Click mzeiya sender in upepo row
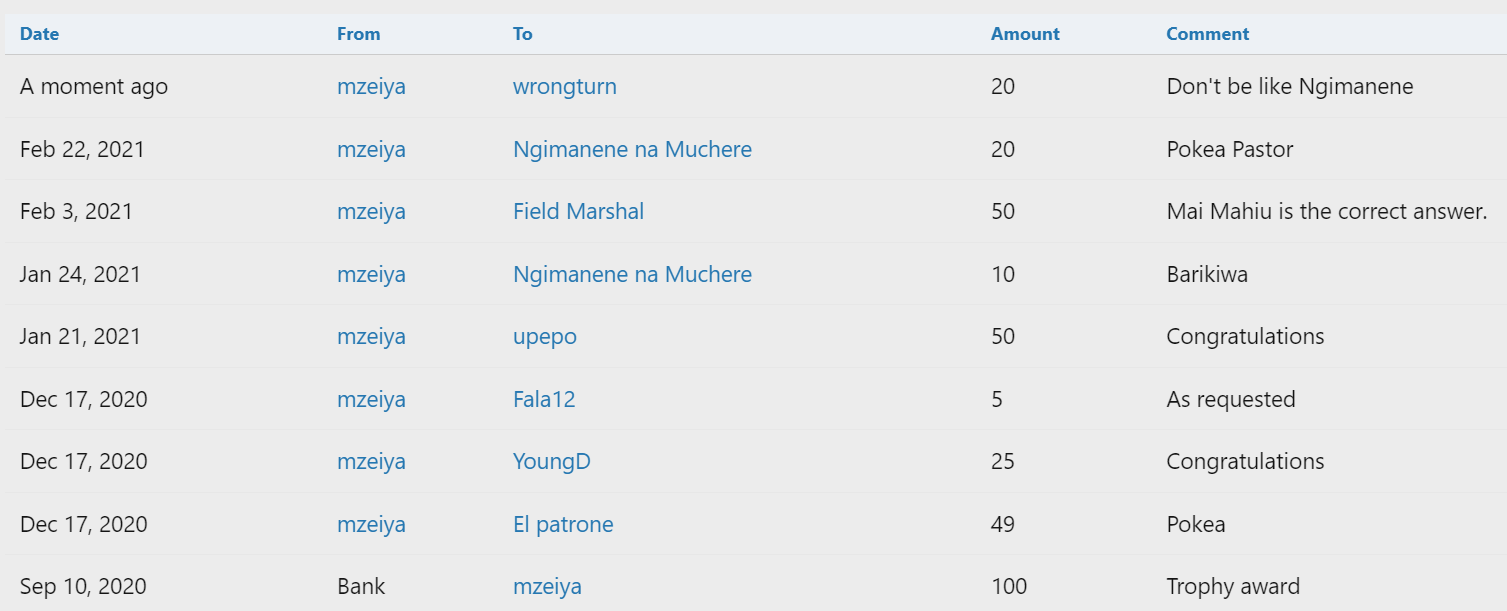The image size is (1507, 611). tap(371, 337)
